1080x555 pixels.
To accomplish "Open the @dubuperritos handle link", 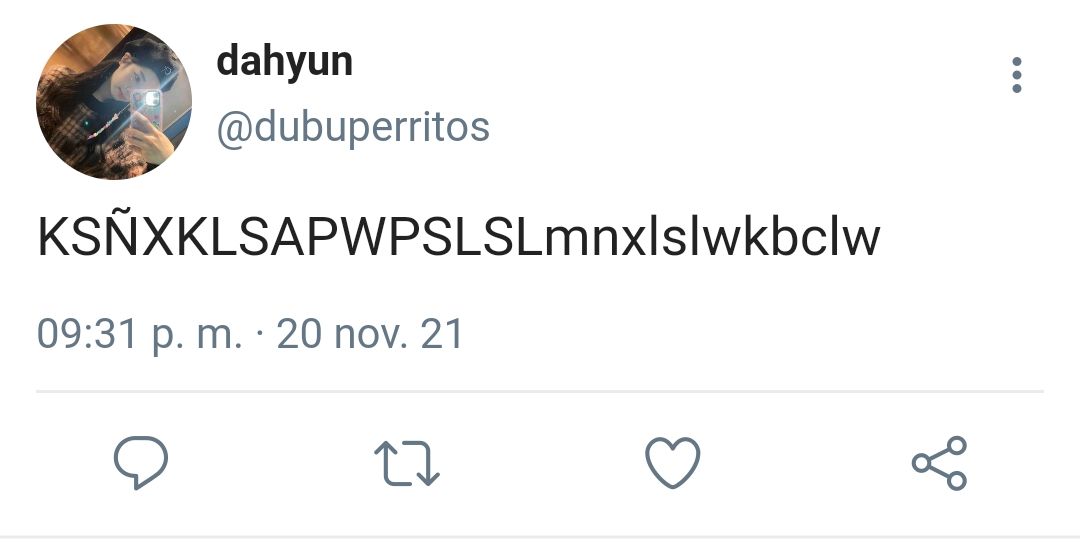I will (x=353, y=127).
